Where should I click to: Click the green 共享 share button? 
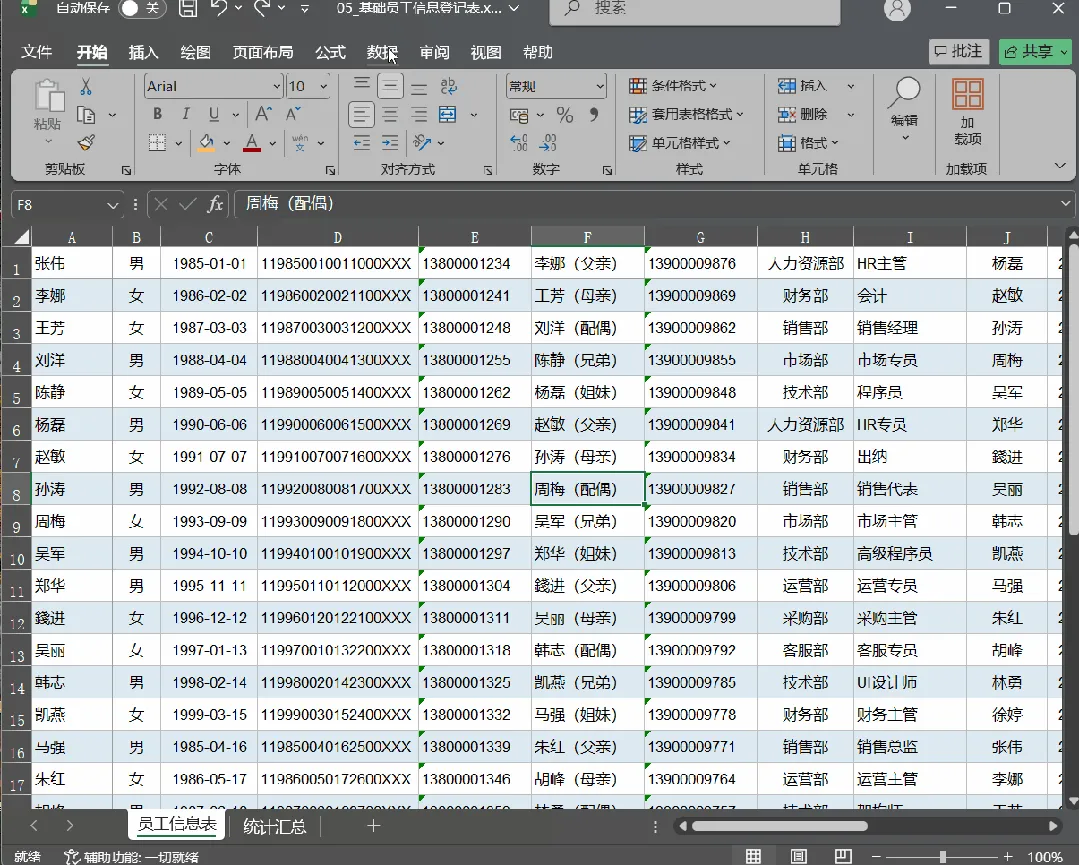coord(1035,52)
